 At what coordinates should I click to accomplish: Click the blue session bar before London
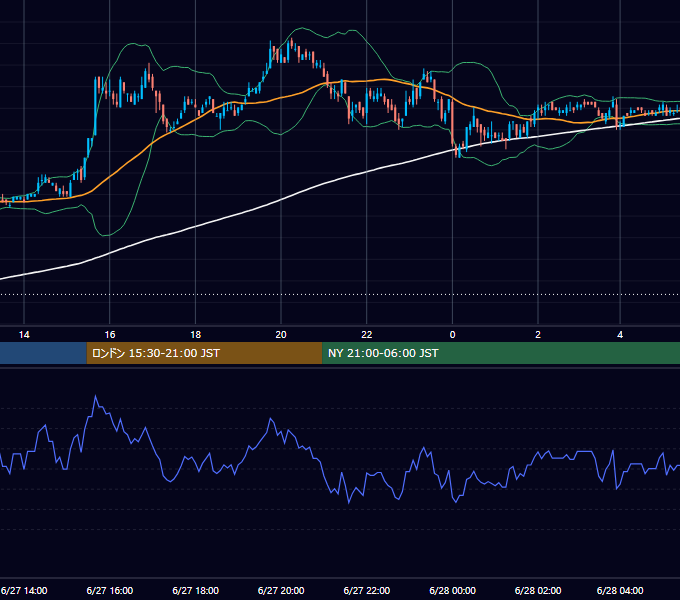pyautogui.click(x=43, y=353)
